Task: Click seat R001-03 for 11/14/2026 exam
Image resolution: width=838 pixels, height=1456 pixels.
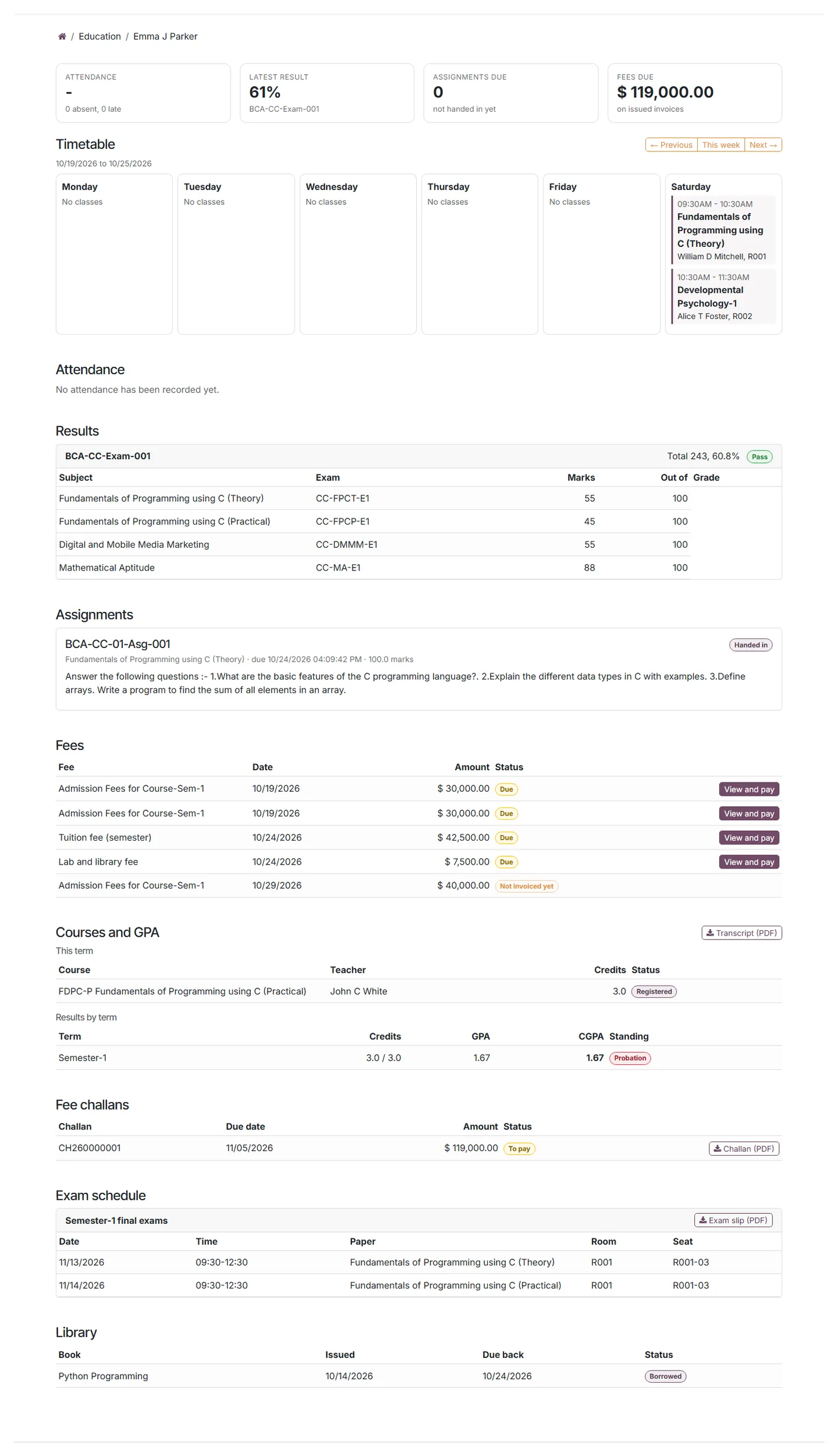Action: point(691,1286)
